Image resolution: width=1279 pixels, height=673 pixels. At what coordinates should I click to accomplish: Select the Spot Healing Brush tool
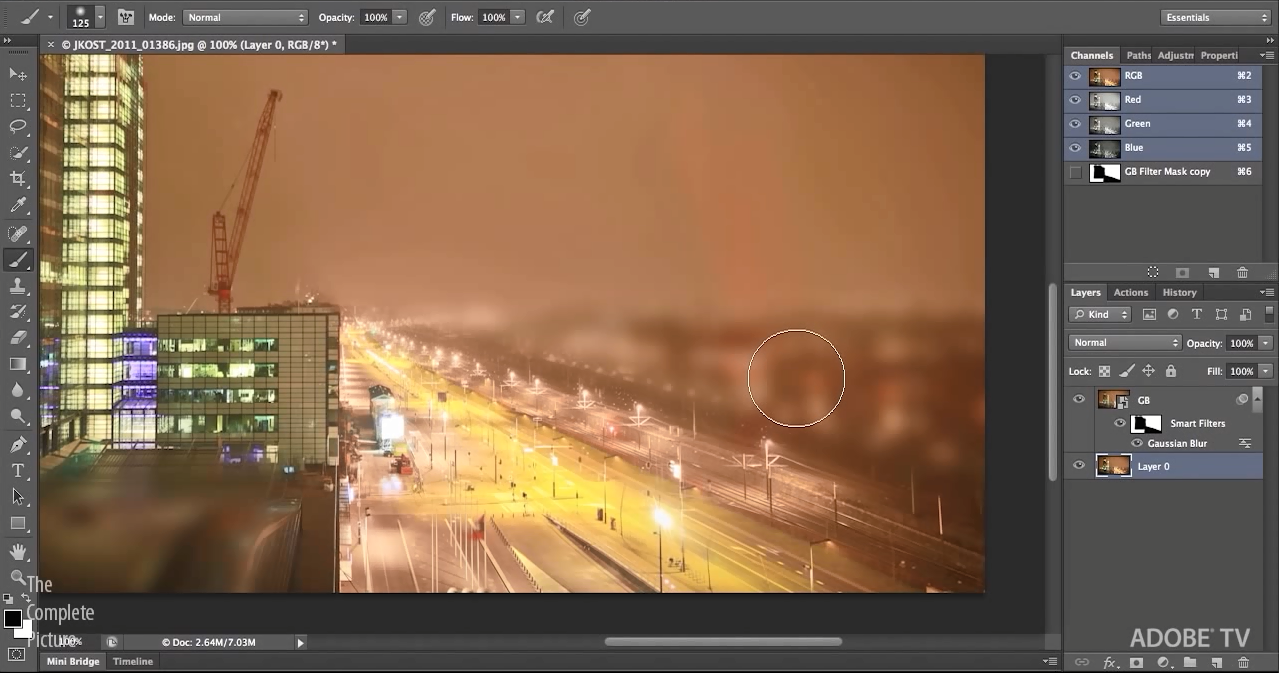pos(18,233)
